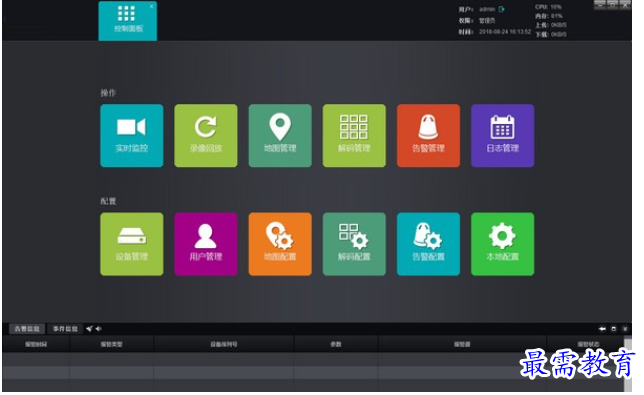
Task: Click the alarm panel pop-out window icon
Action: click(x=614, y=329)
